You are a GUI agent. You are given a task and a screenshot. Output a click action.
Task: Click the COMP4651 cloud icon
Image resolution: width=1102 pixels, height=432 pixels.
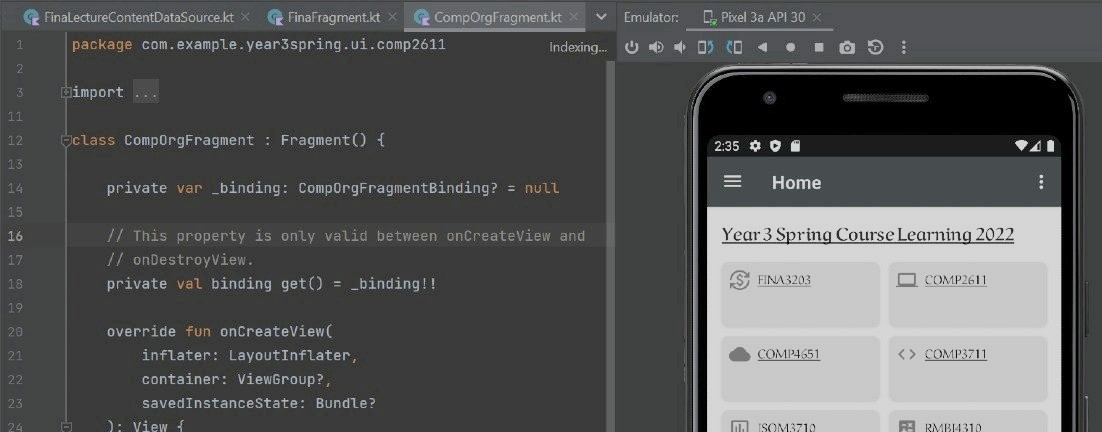739,354
